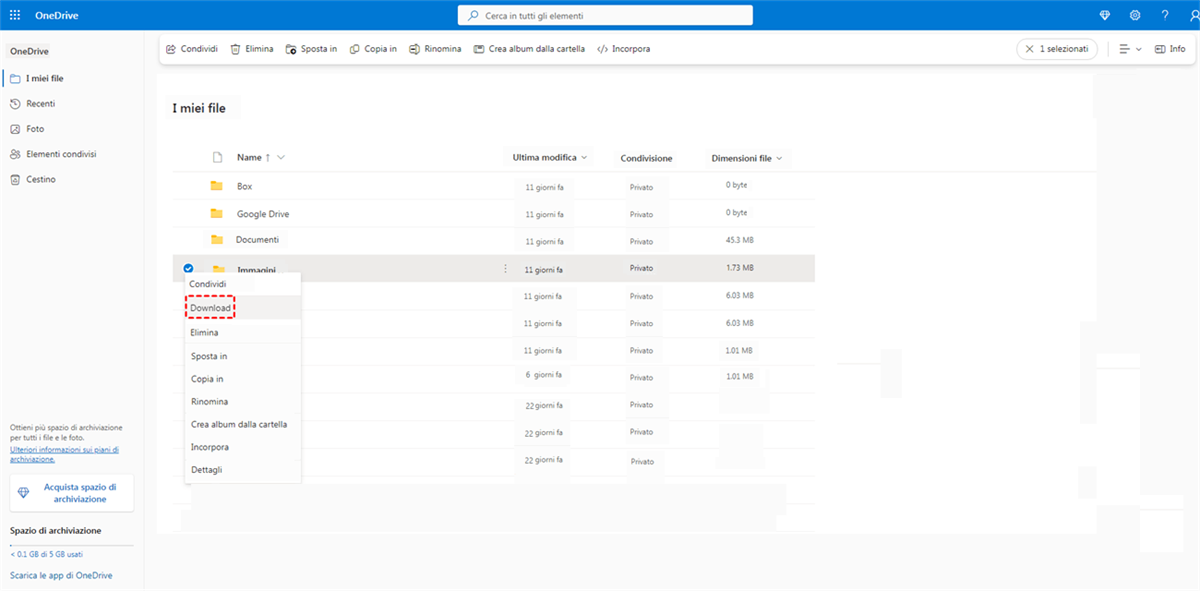This screenshot has width=1200, height=591.
Task: Open the settings gear icon
Action: pyautogui.click(x=1135, y=16)
